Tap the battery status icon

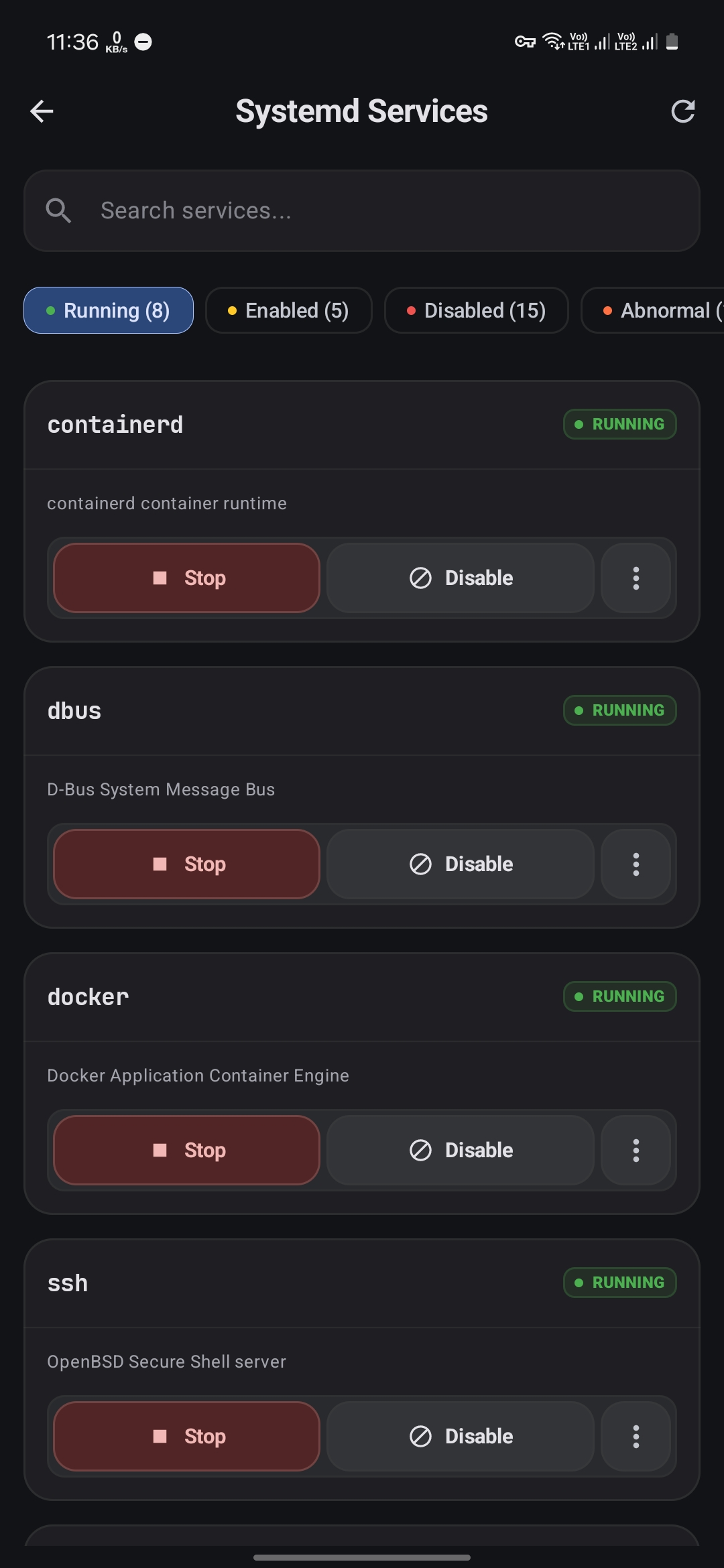(672, 42)
